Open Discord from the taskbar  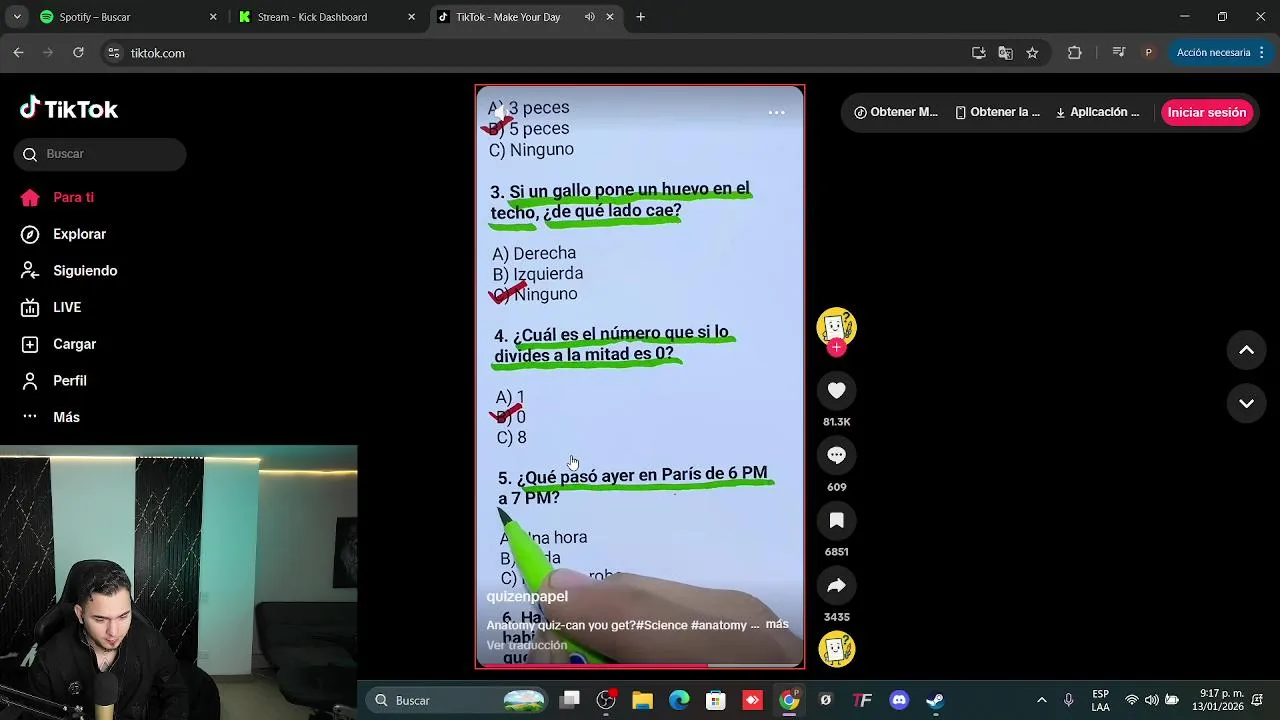899,700
